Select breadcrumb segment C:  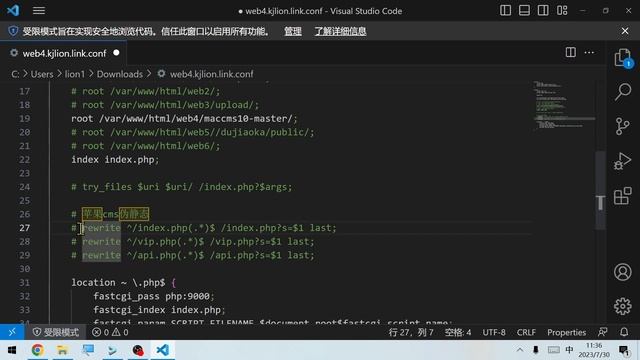point(15,74)
